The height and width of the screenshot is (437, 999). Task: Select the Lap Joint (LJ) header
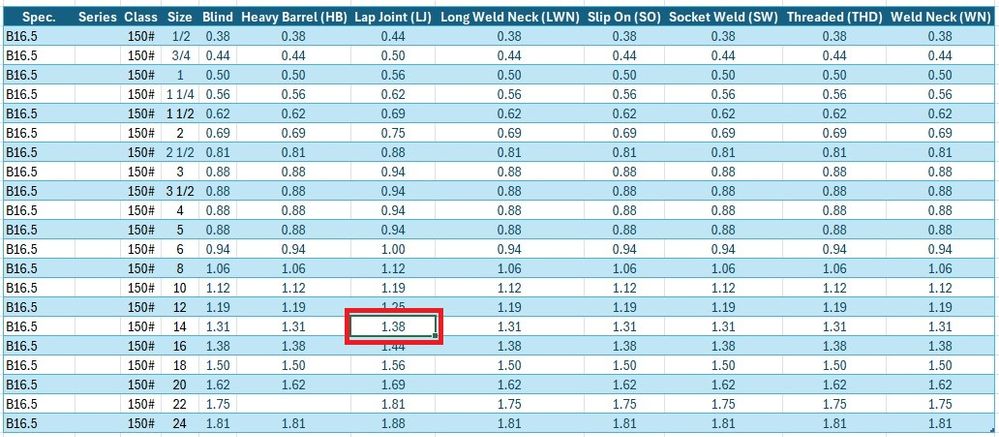click(x=393, y=17)
